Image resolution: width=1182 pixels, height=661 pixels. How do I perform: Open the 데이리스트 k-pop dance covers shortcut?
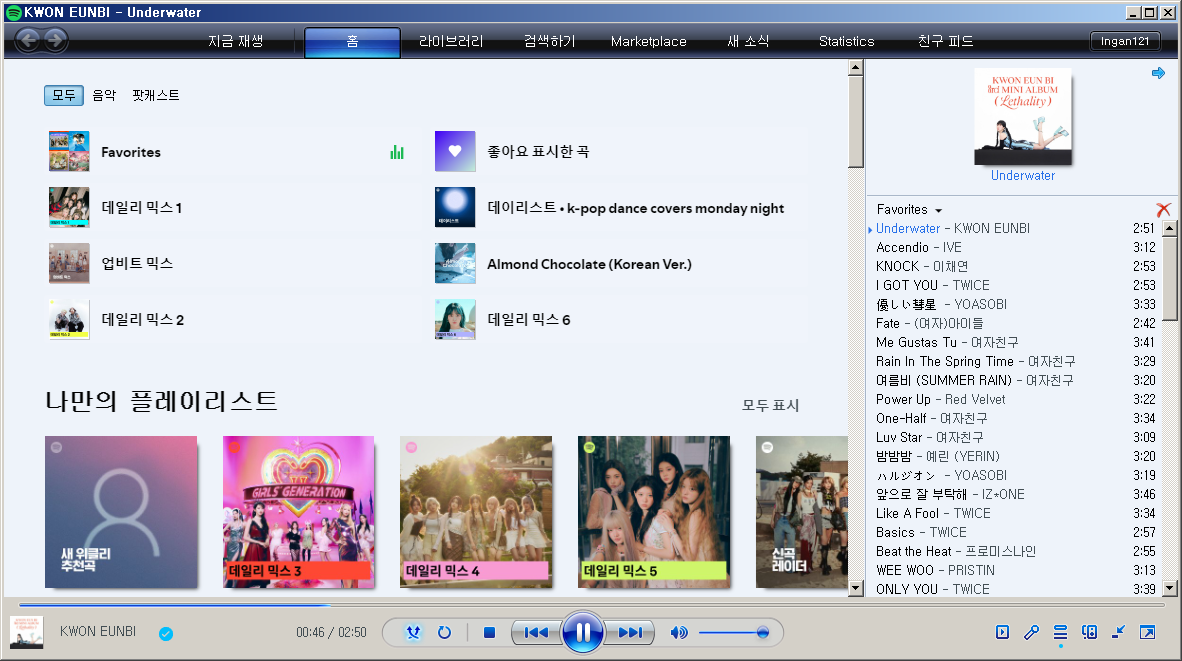tap(620, 207)
